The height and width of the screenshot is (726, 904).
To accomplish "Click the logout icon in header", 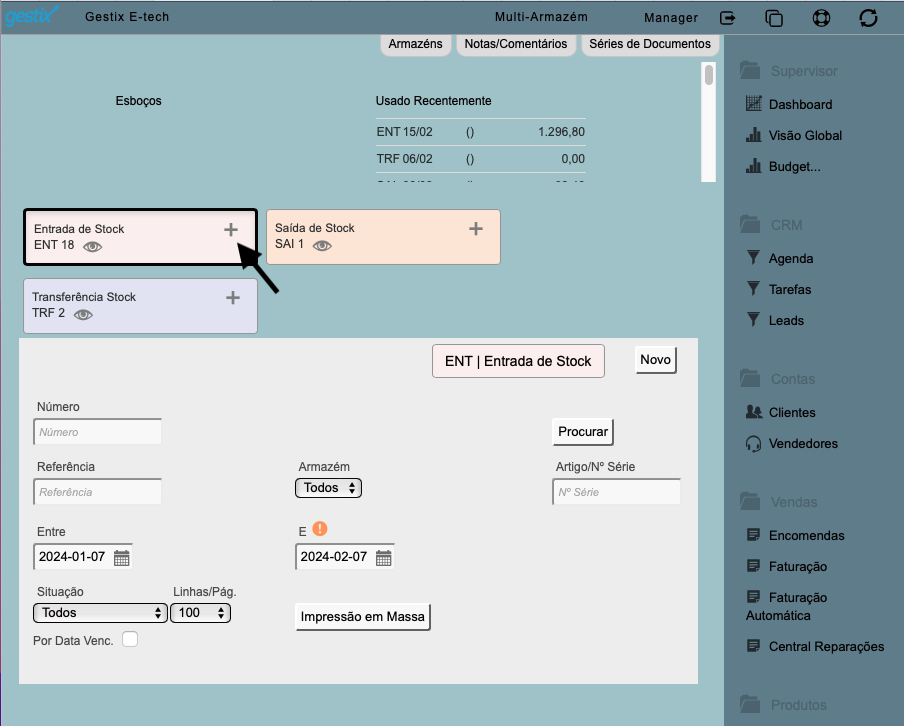I will [728, 18].
